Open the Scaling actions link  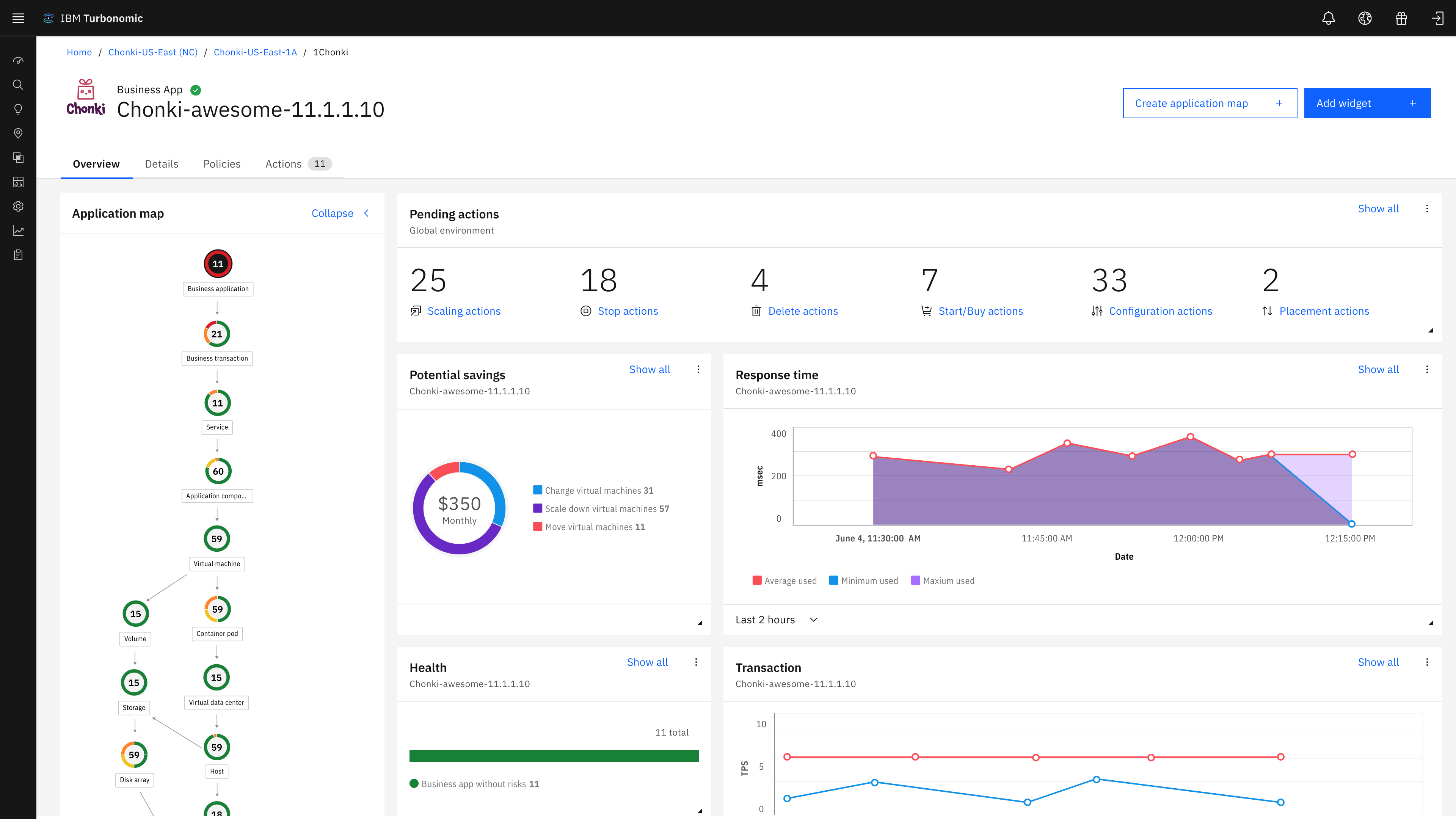point(463,311)
